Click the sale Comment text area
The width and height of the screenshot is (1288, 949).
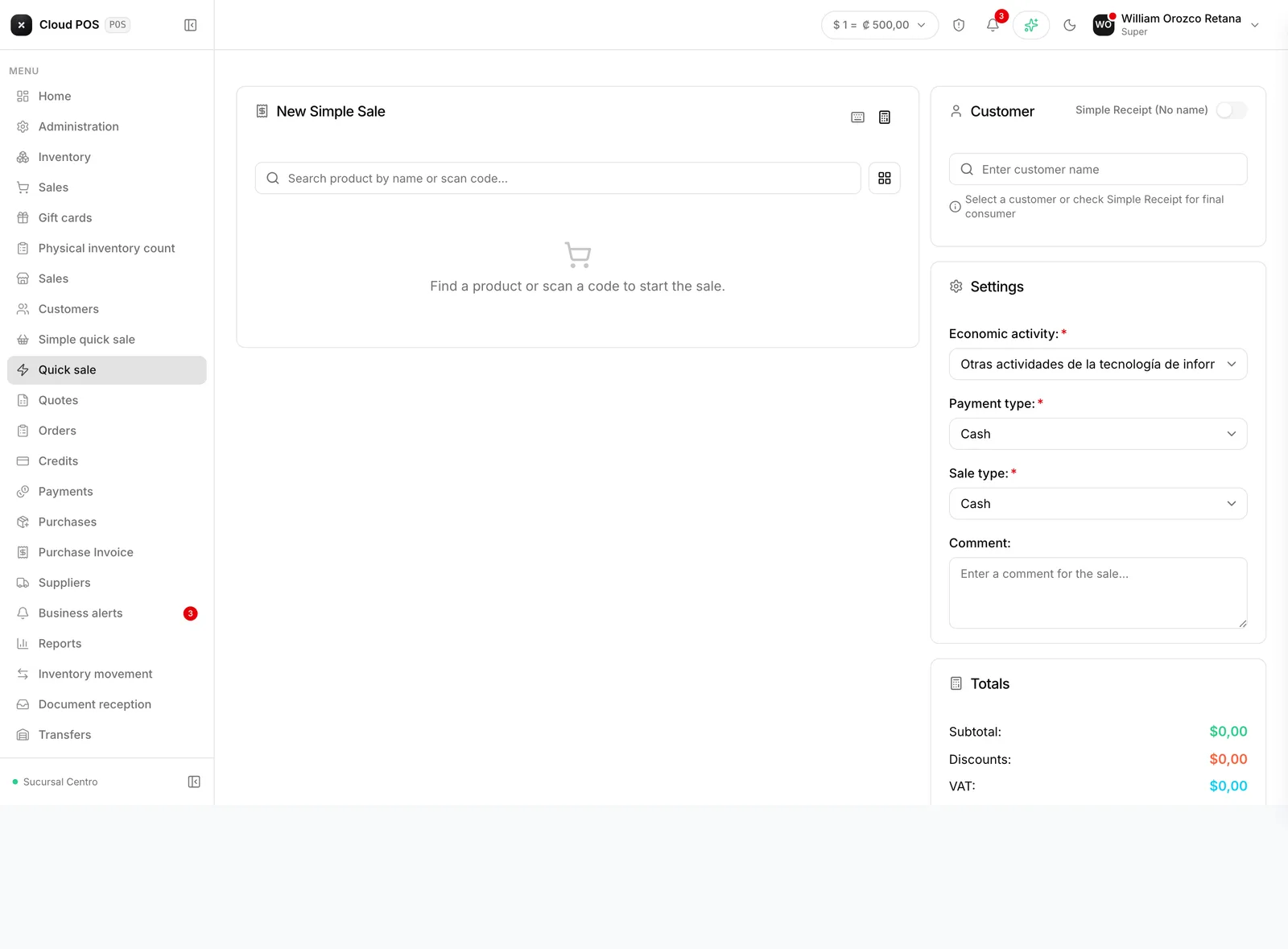[x=1098, y=593]
